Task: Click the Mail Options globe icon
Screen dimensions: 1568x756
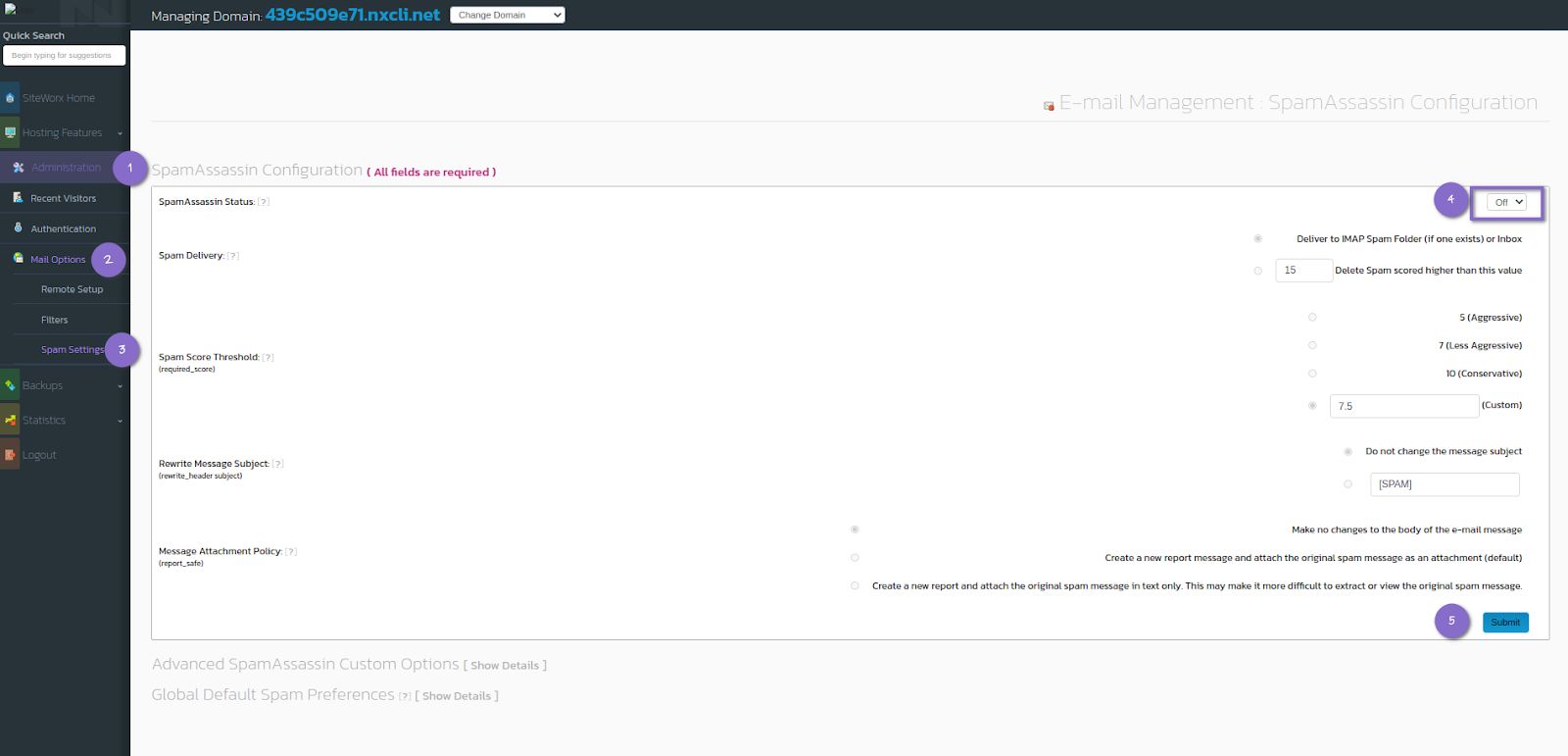Action: [18, 258]
